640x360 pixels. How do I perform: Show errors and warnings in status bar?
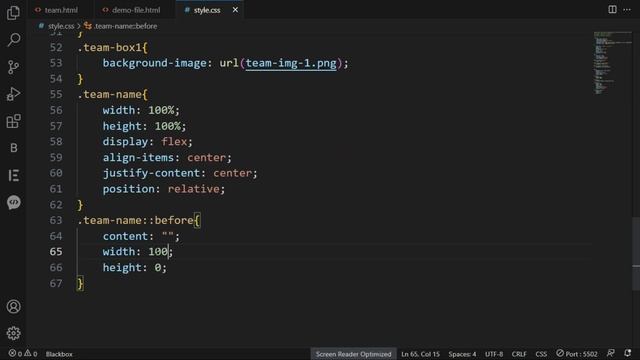point(23,354)
